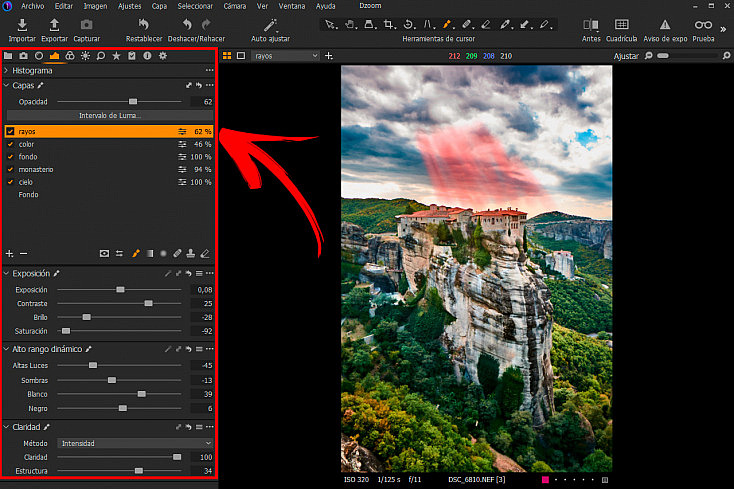The width and height of the screenshot is (734, 489).
Task: Open the Capas panel three-dots menu
Action: (x=209, y=85)
